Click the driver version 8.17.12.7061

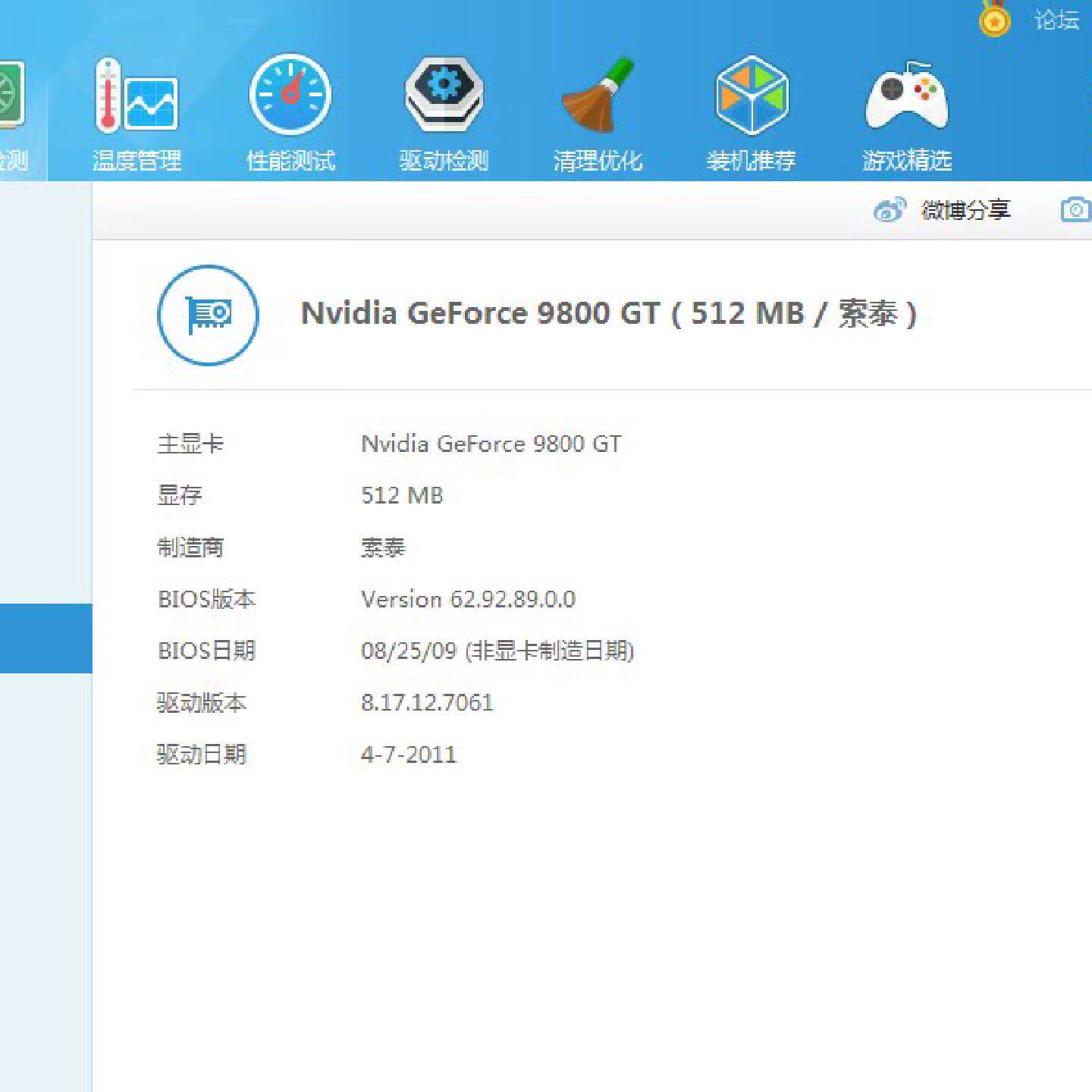tap(427, 703)
